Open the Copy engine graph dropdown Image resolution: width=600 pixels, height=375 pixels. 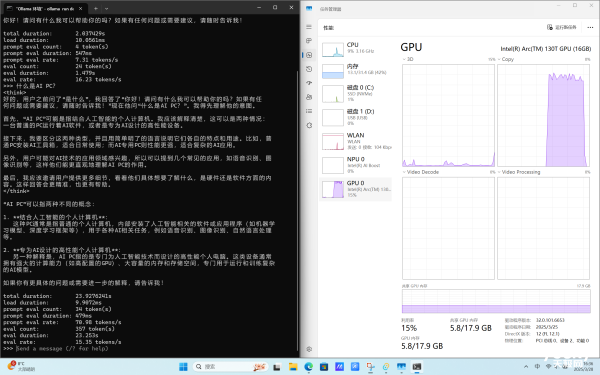(506, 59)
